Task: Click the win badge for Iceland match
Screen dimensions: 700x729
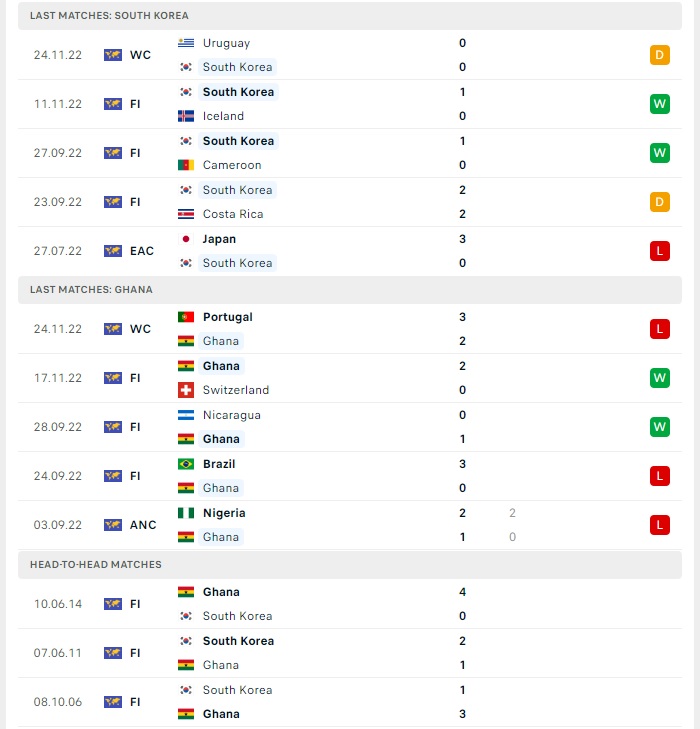Action: click(660, 104)
